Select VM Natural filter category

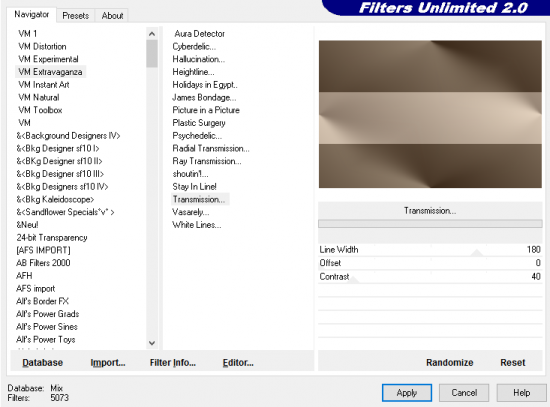click(x=39, y=97)
